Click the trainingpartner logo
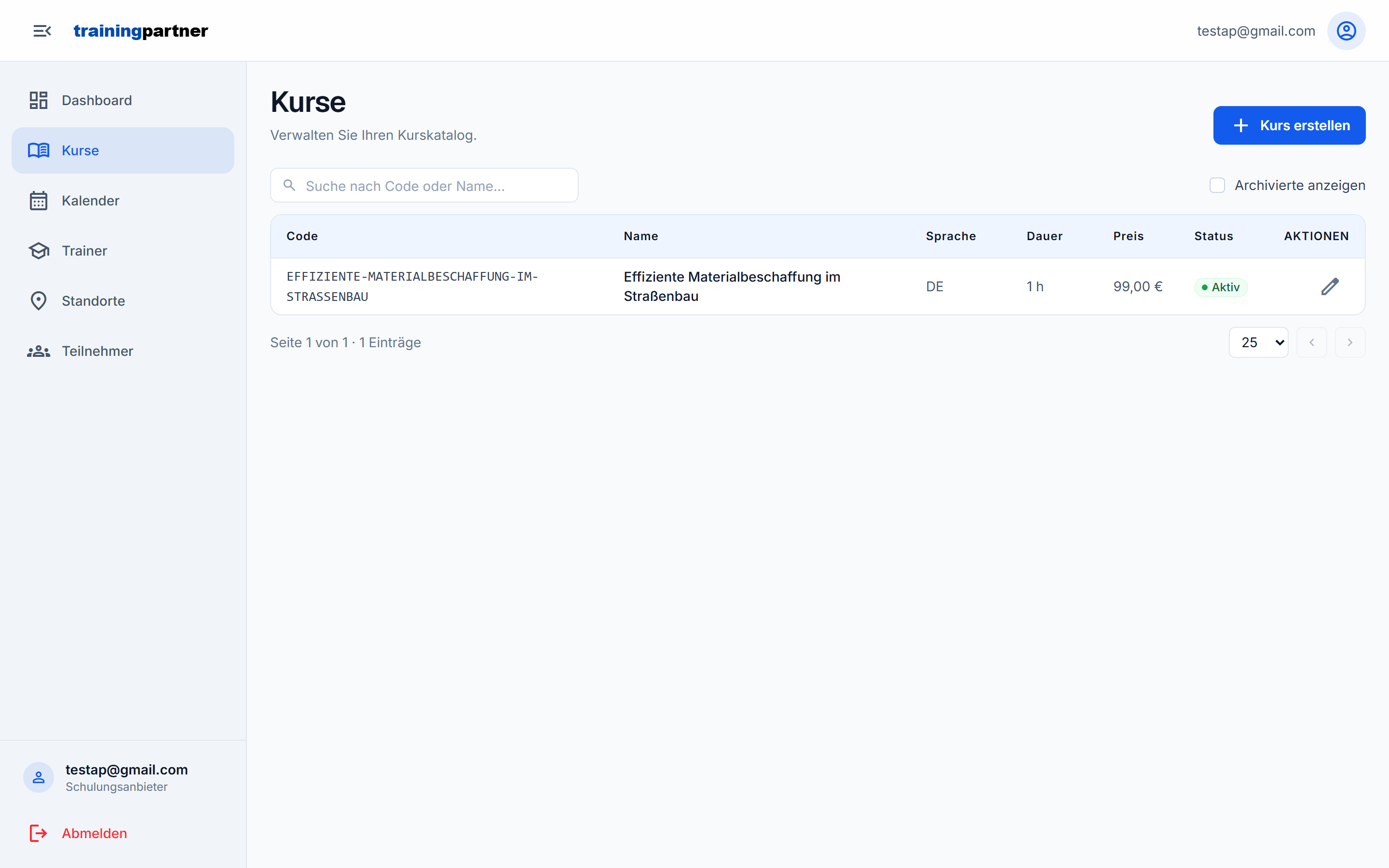The height and width of the screenshot is (868, 1389). (x=141, y=31)
